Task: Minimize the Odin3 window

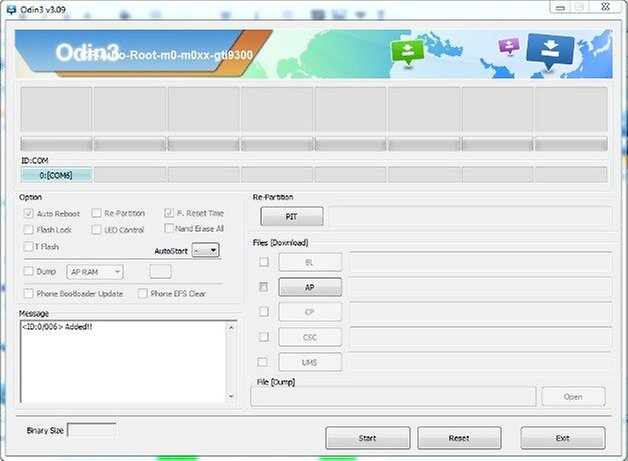Action: [x=560, y=7]
